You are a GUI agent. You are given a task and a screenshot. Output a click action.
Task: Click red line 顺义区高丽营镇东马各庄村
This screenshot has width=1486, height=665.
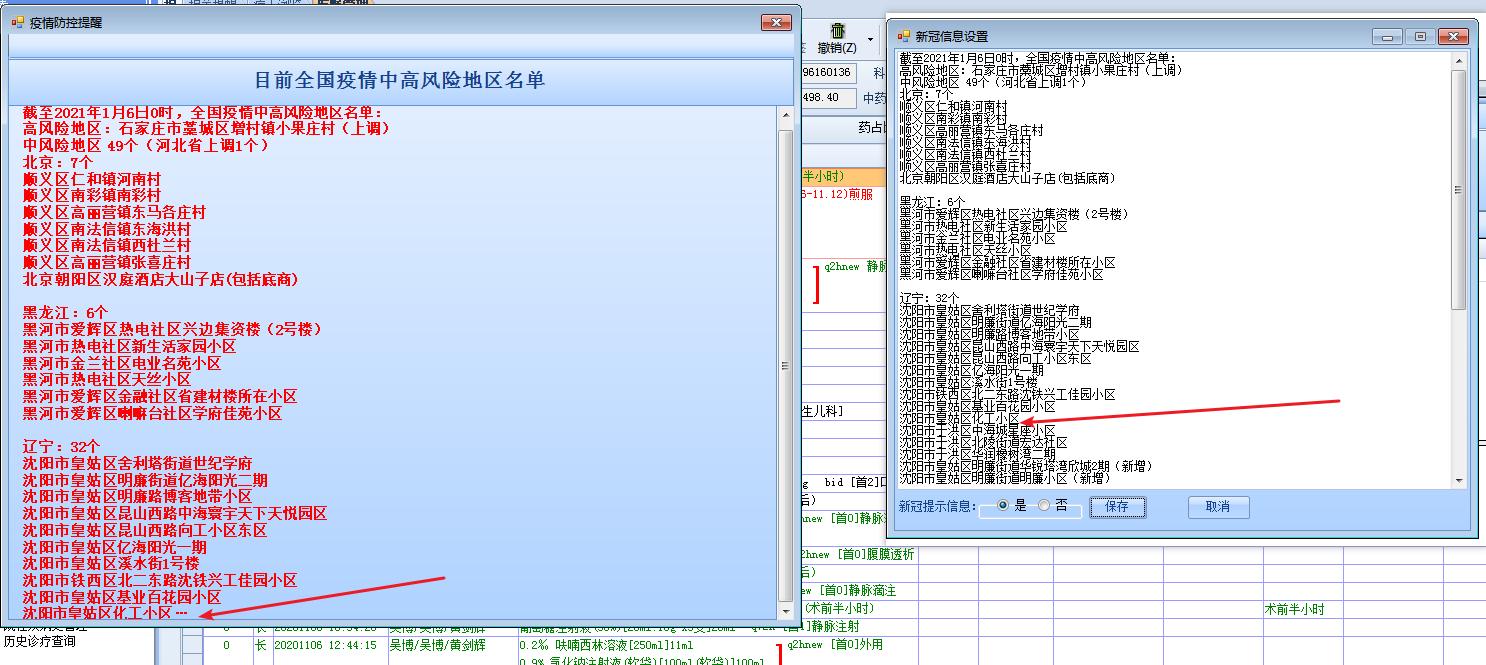(114, 213)
